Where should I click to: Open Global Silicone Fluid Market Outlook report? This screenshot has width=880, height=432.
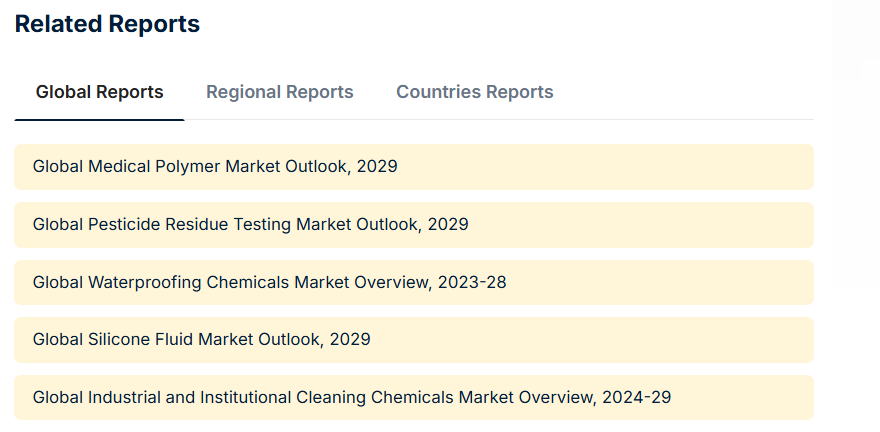pyautogui.click(x=201, y=339)
